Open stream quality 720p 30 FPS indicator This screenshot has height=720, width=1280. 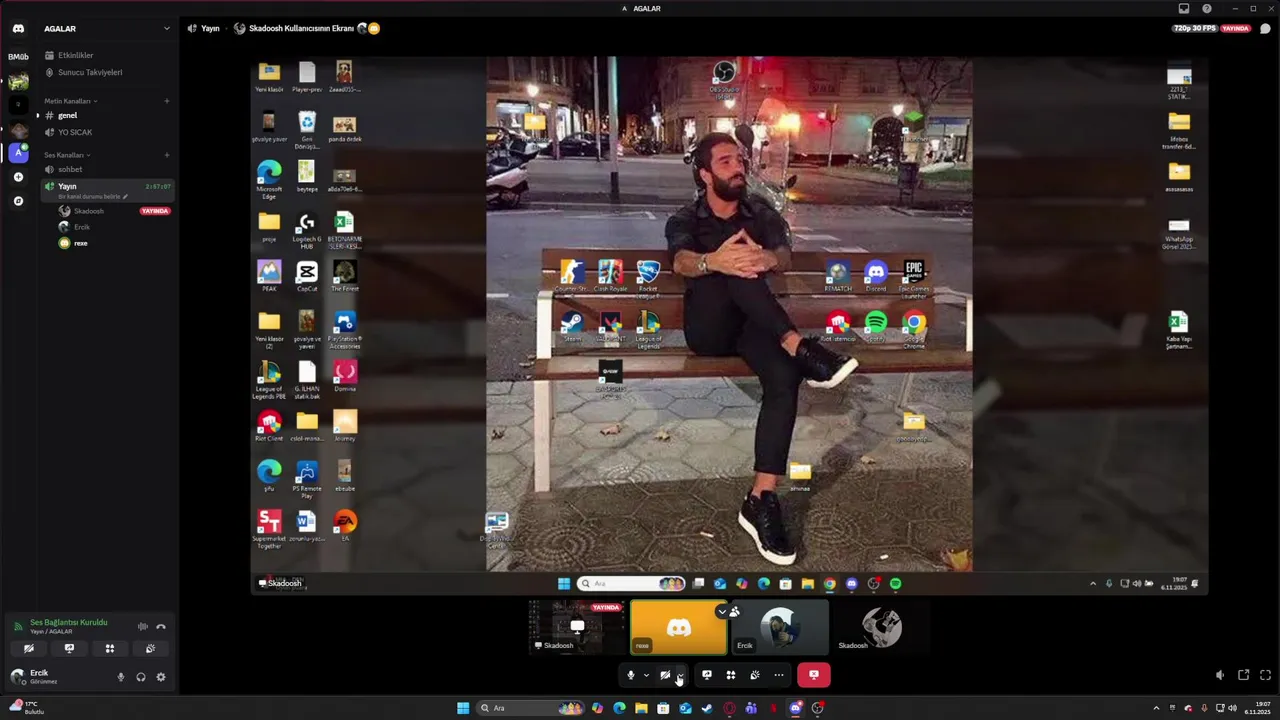[x=1194, y=28]
